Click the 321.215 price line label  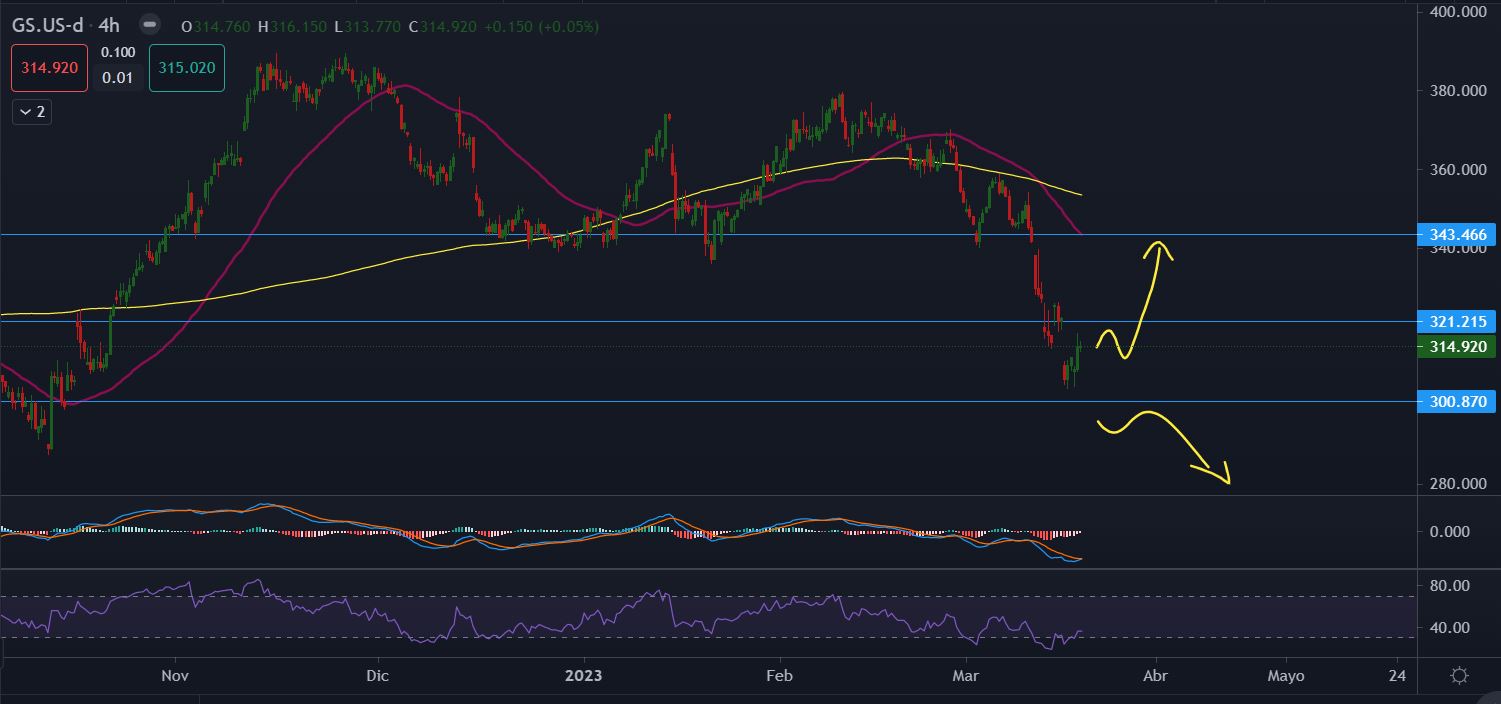point(1459,322)
